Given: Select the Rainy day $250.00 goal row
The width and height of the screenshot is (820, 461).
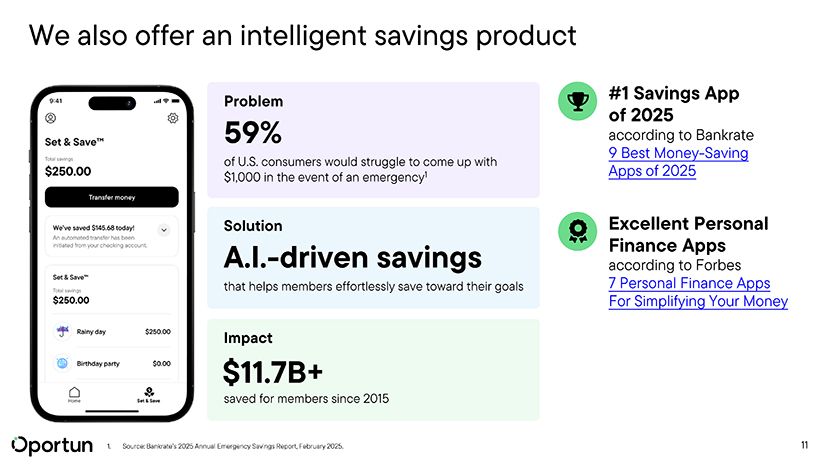Looking at the screenshot, I should click(x=112, y=331).
